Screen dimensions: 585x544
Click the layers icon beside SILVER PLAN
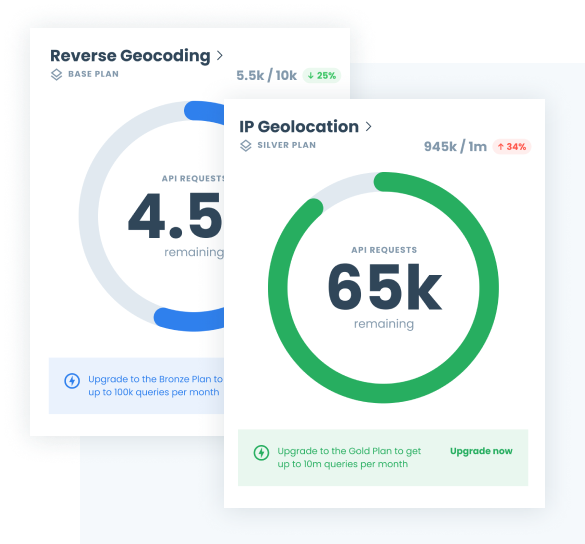(245, 146)
